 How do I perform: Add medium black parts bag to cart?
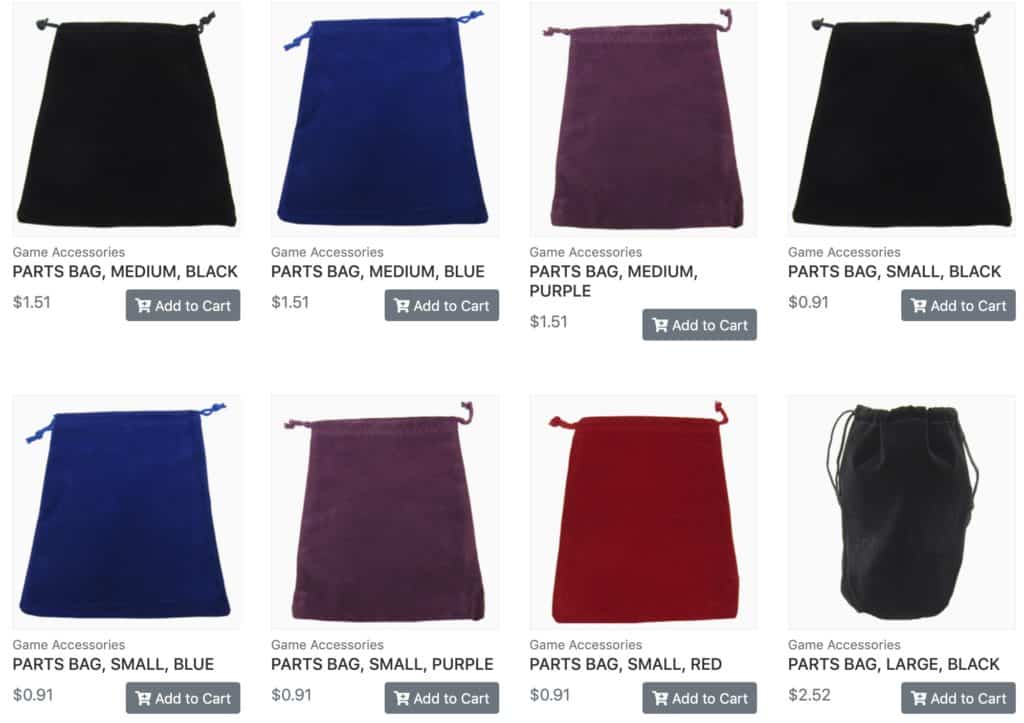tap(183, 305)
